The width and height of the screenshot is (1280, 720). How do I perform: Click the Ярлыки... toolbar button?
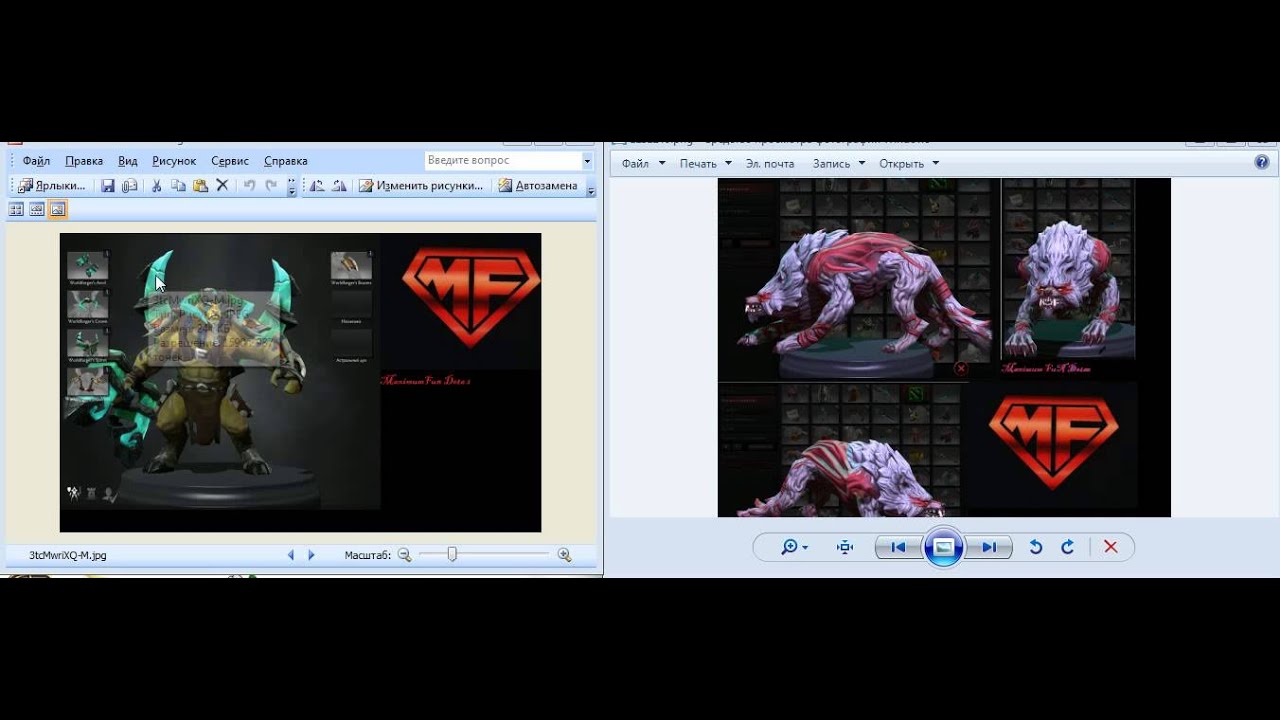pyautogui.click(x=52, y=186)
